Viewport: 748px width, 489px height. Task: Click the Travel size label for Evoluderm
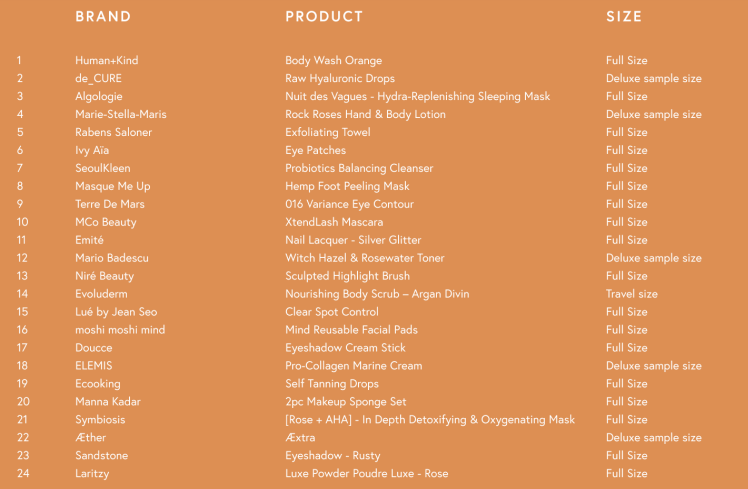click(632, 294)
